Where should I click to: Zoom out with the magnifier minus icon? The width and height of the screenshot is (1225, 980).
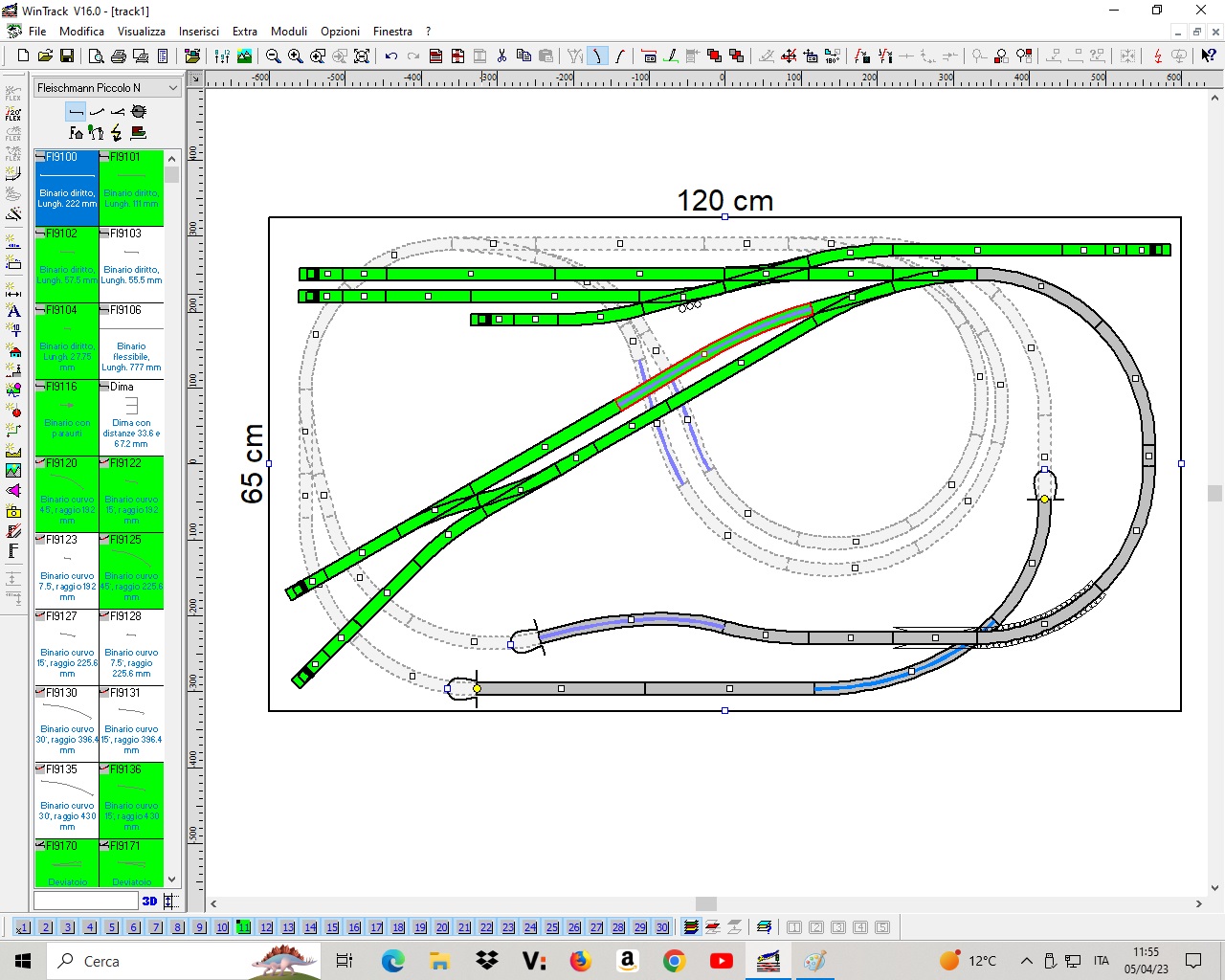273,56
